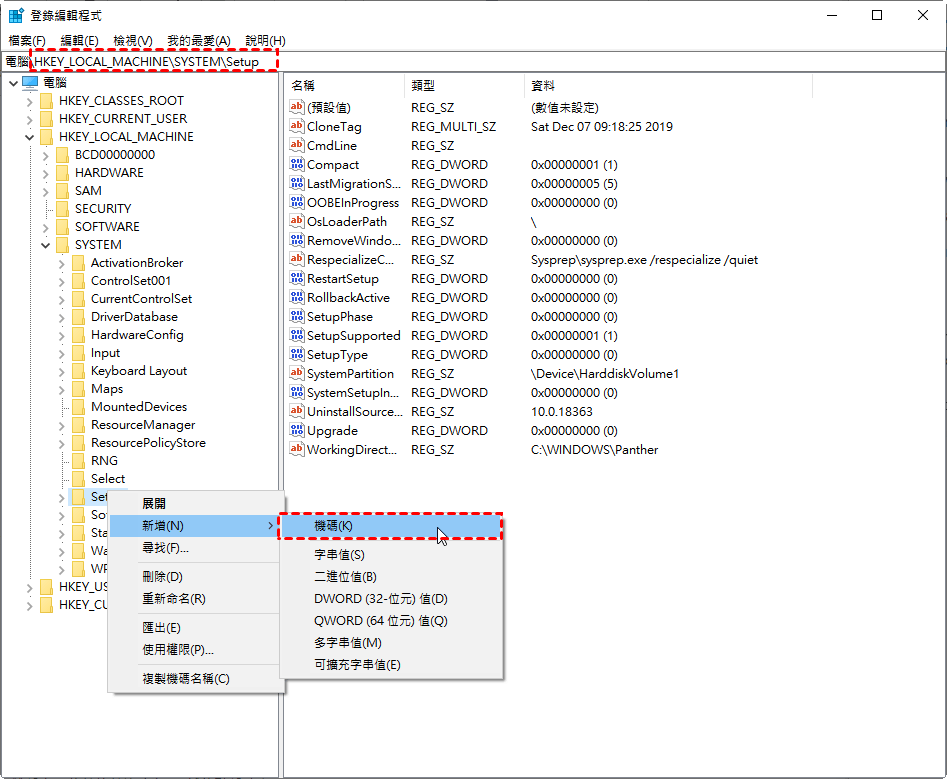Click the Registry Editor app icon in title bar
This screenshot has width=947, height=779.
pos(16,15)
